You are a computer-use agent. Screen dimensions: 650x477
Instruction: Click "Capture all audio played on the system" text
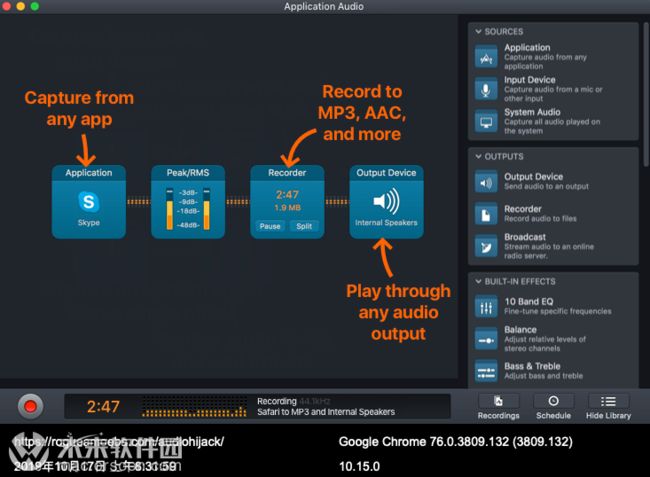pyautogui.click(x=552, y=126)
